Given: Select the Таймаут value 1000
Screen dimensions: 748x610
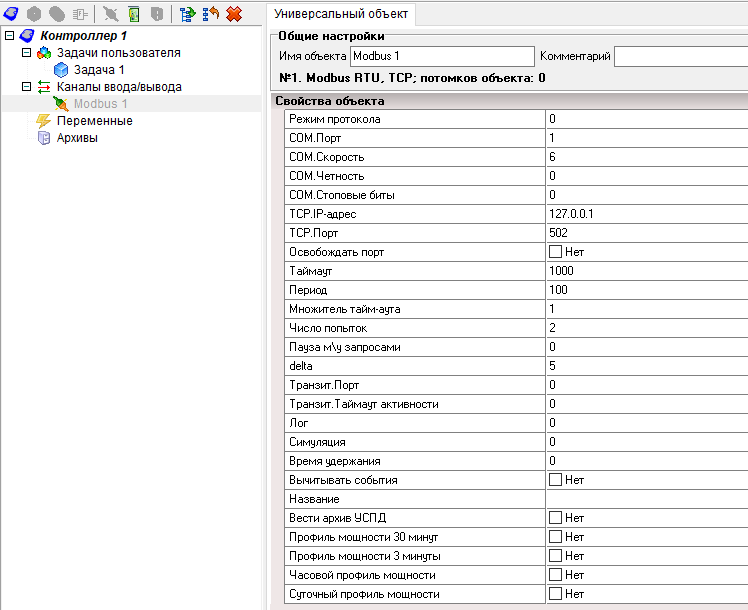Looking at the screenshot, I should click(647, 271).
